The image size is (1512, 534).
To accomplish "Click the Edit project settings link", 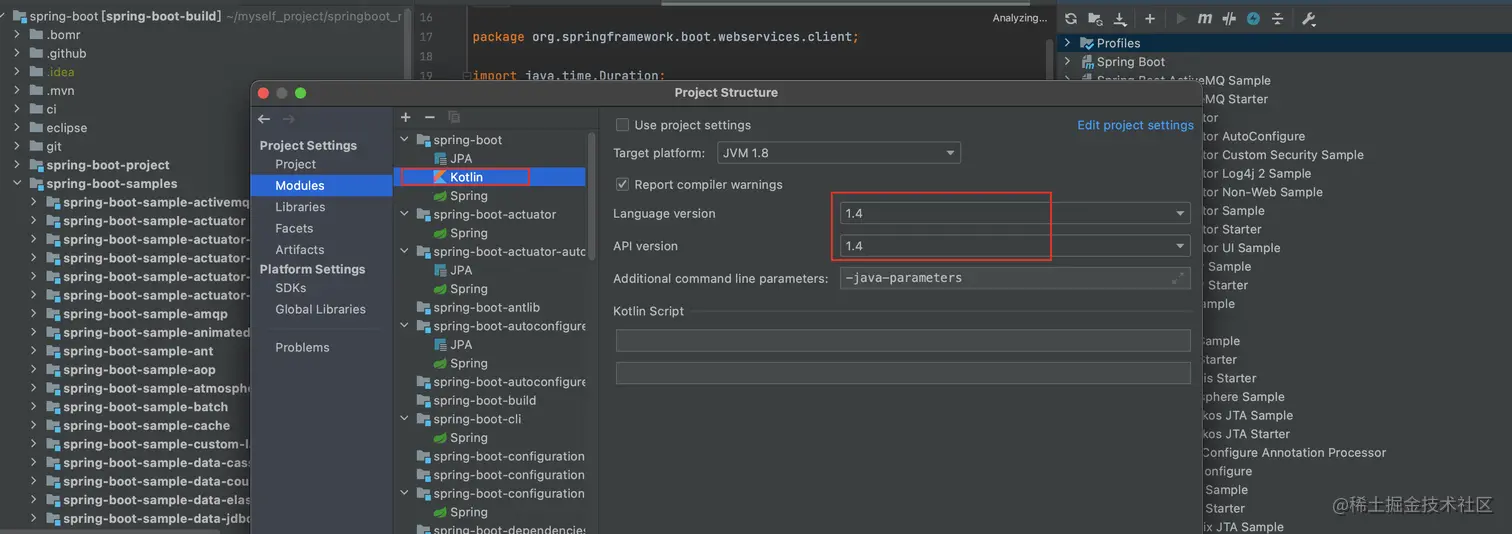I will coord(1135,125).
